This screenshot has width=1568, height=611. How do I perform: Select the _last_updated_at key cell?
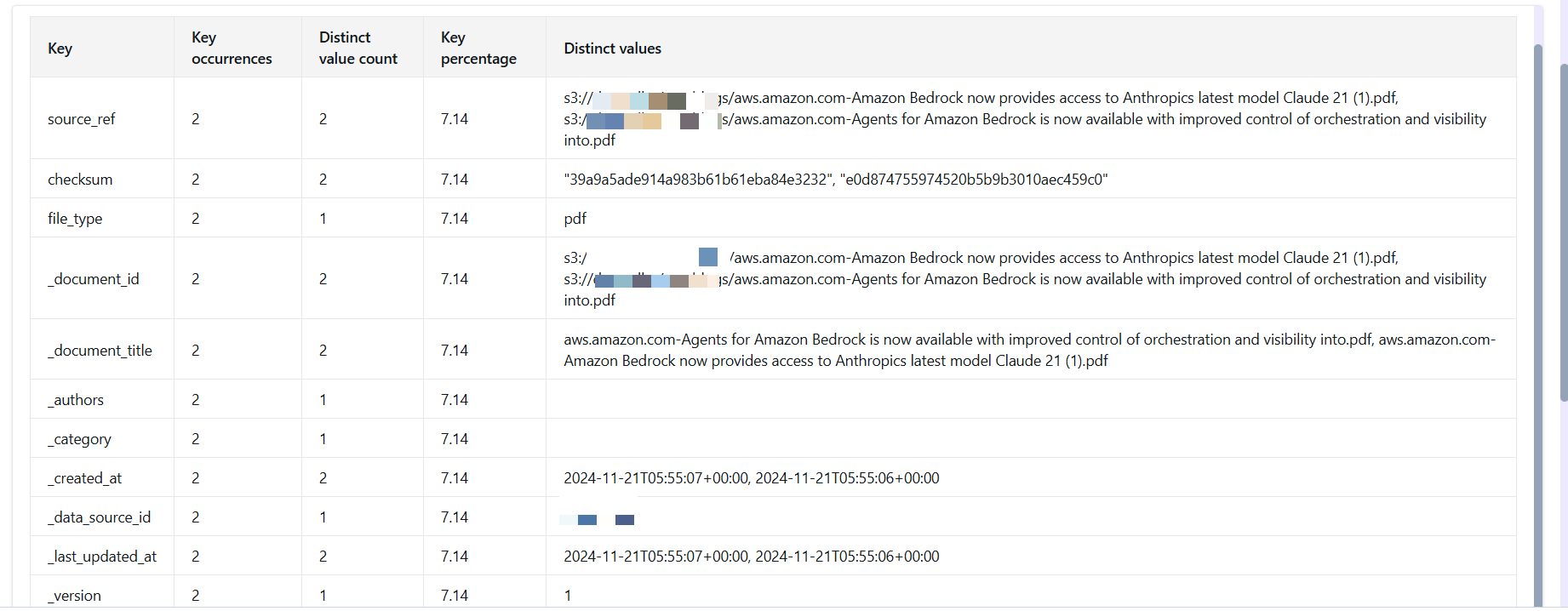[102, 557]
